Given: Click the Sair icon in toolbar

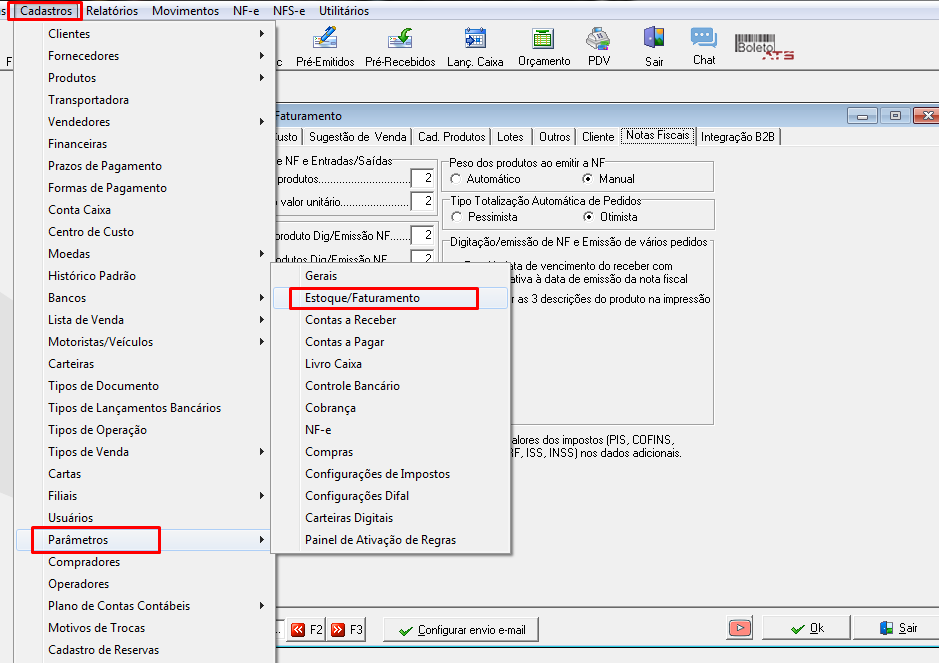Looking at the screenshot, I should (x=654, y=46).
